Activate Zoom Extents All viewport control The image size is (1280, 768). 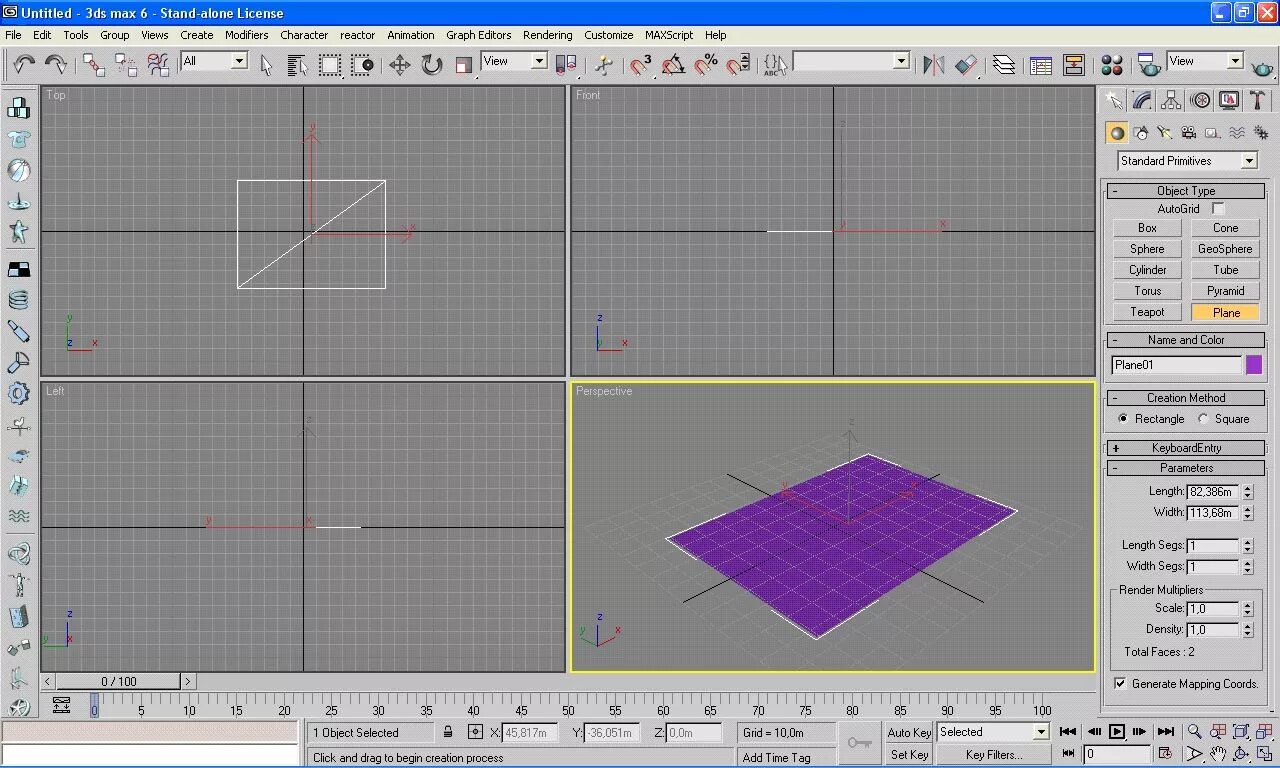[1264, 732]
